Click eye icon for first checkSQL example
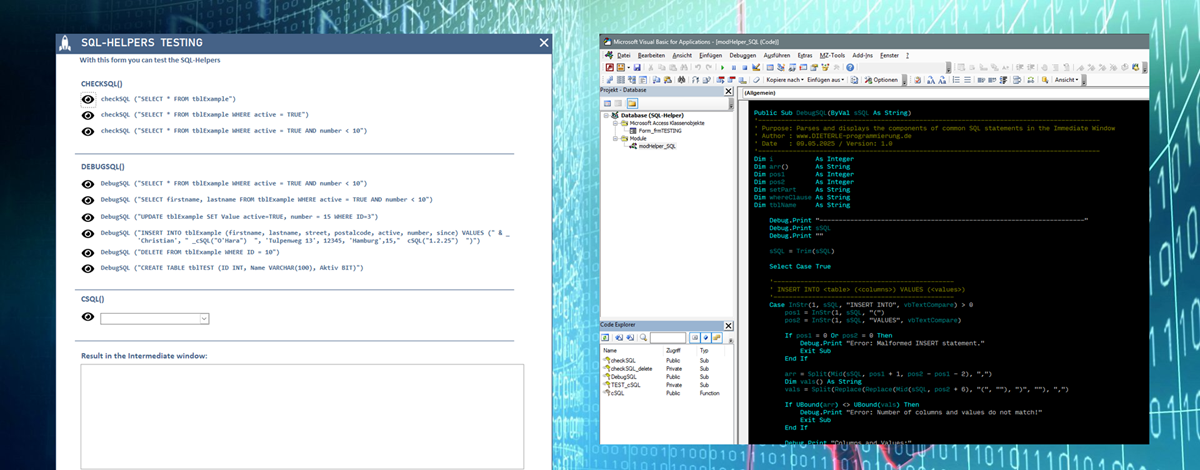This screenshot has width=1200, height=470. (88, 100)
